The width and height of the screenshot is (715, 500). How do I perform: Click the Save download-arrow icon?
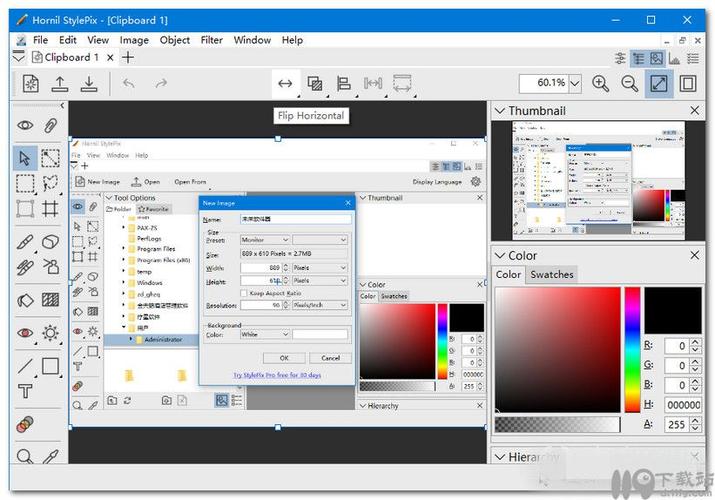click(89, 83)
